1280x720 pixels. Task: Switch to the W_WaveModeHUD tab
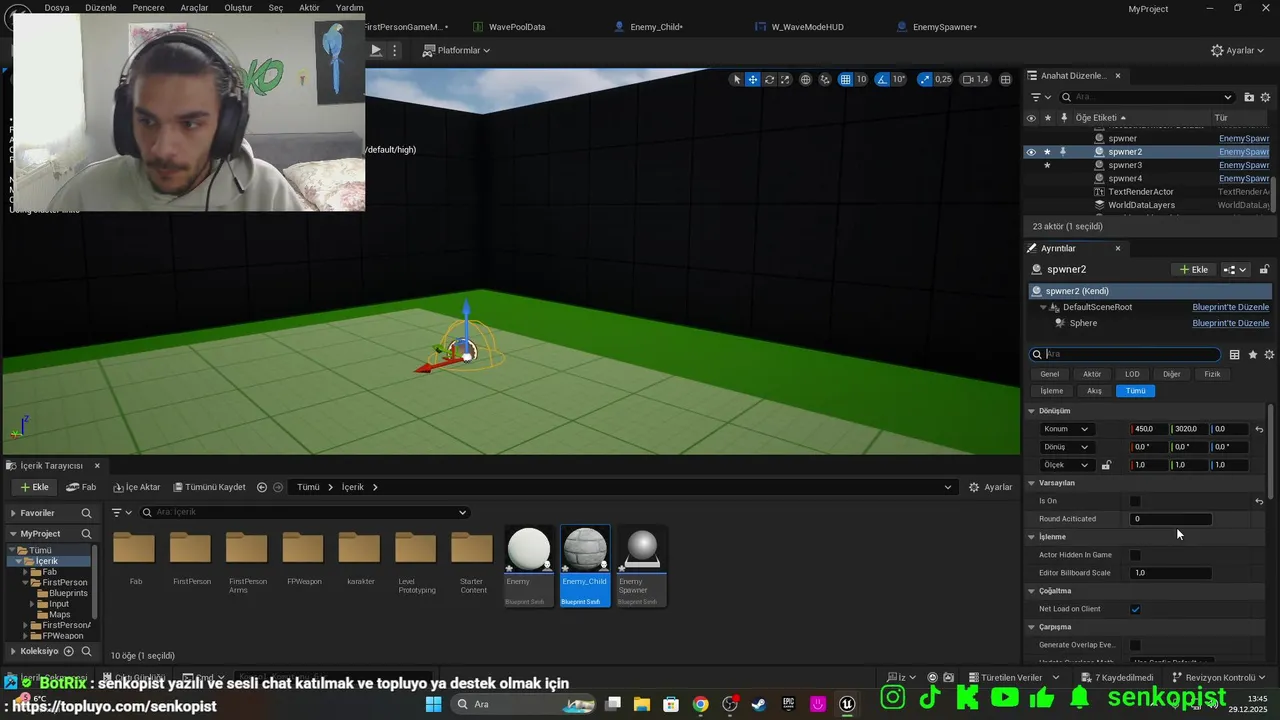[x=806, y=27]
